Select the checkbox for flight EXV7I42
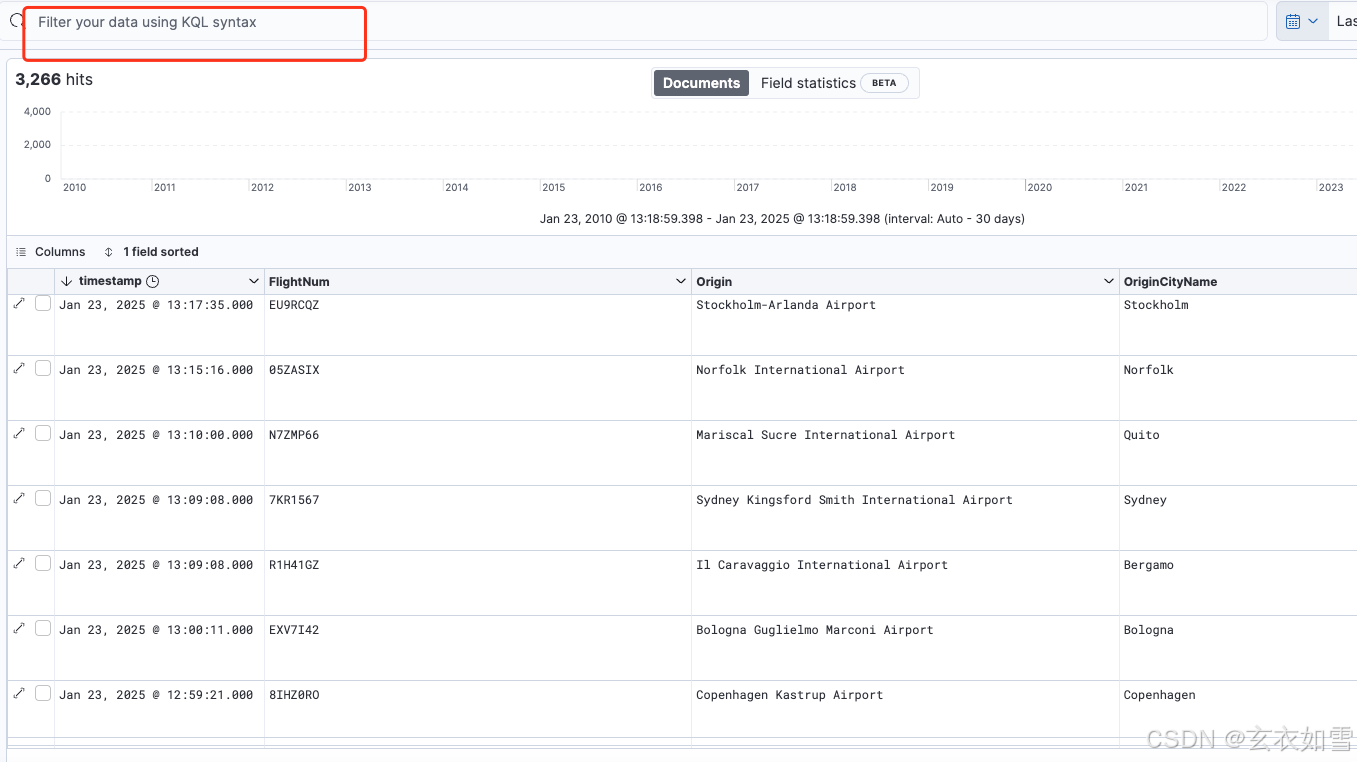This screenshot has width=1357, height=762. coord(43,628)
